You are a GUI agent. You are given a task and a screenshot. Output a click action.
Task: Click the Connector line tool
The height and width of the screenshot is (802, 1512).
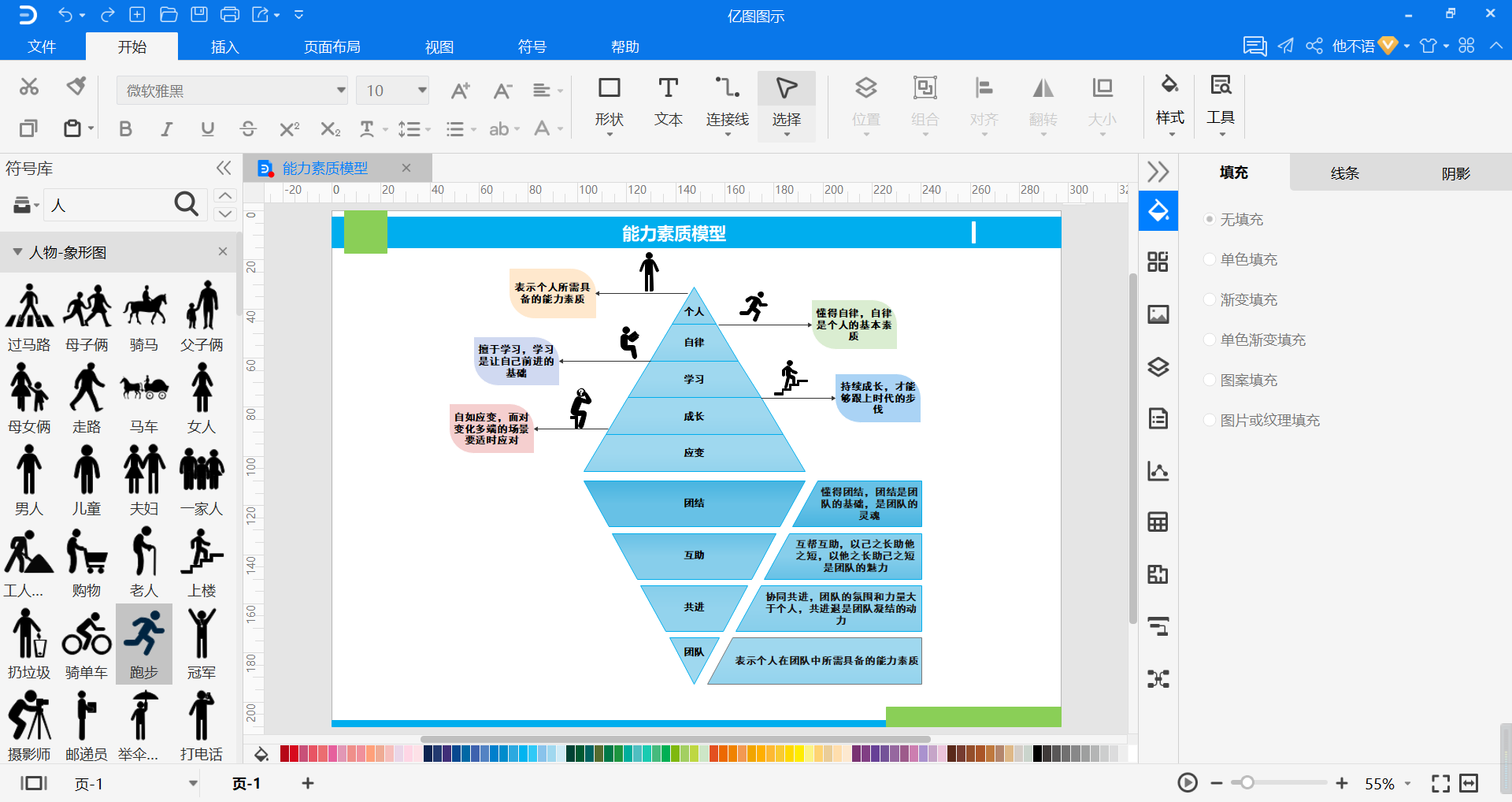[x=726, y=102]
